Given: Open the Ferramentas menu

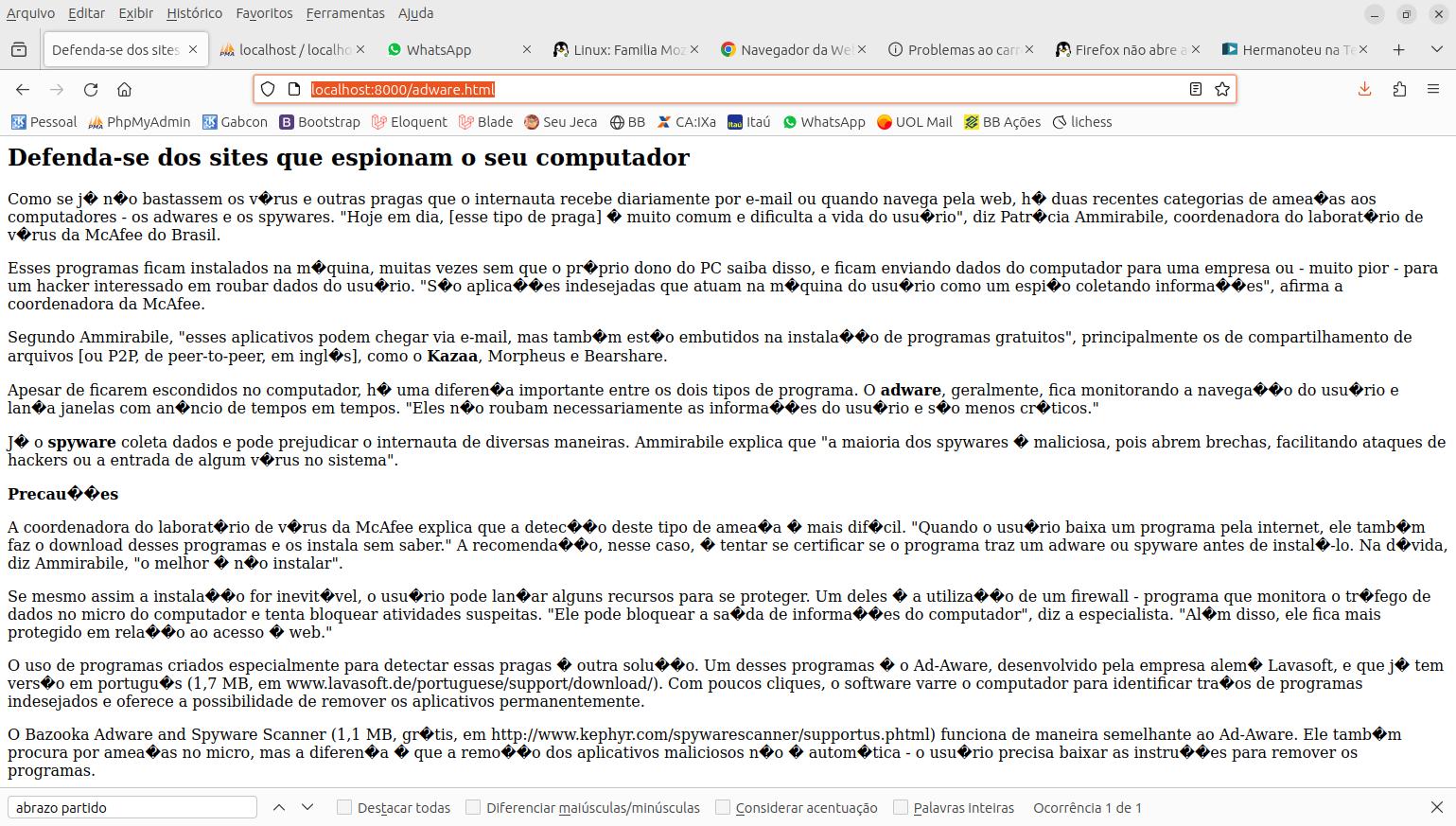Looking at the screenshot, I should [x=345, y=13].
